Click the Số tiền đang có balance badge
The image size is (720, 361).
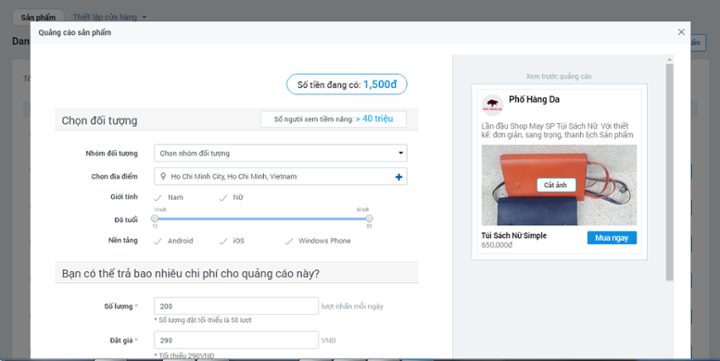click(347, 85)
